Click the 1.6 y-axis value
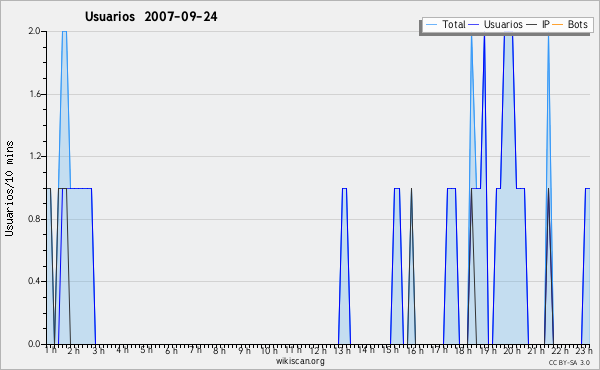Screen dimensions: 600x370 click(x=34, y=94)
